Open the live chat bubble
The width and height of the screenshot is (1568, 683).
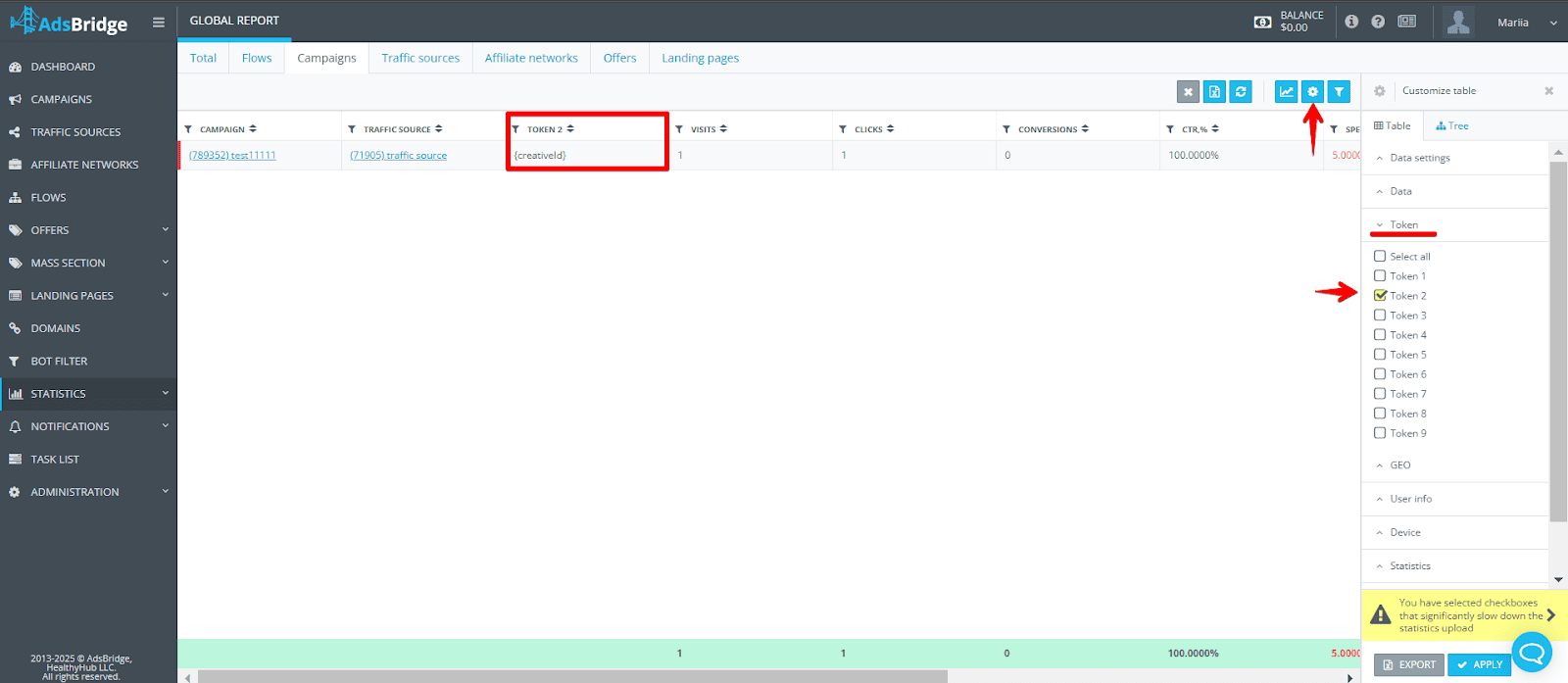pyautogui.click(x=1532, y=652)
